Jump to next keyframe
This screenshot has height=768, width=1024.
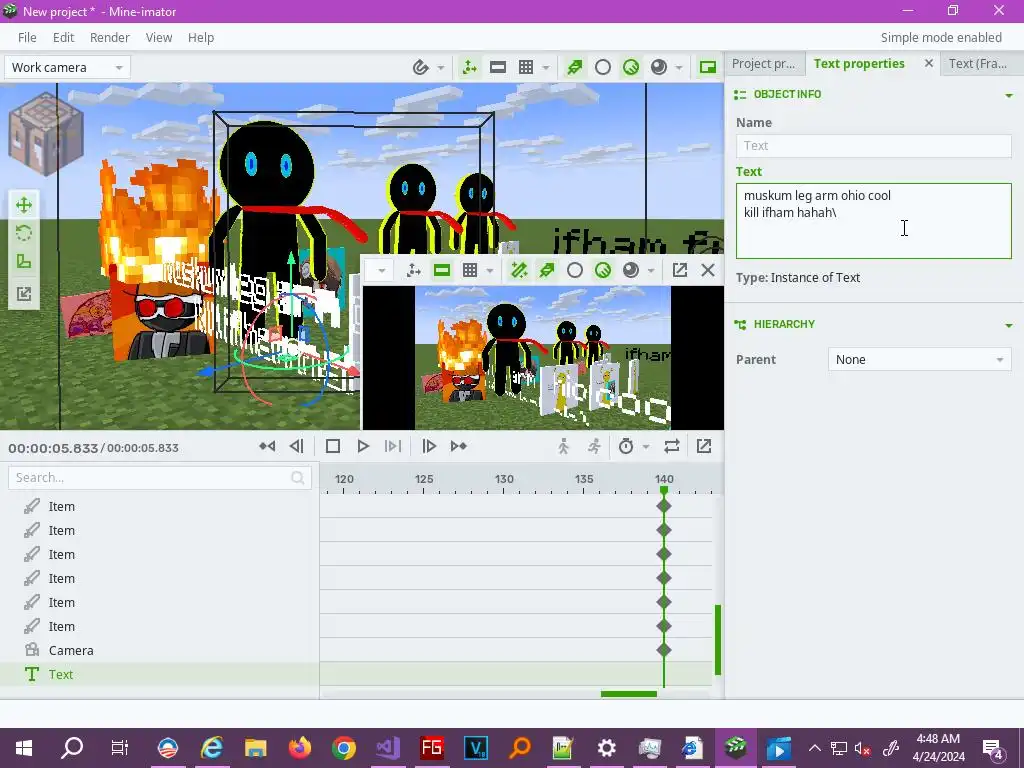[x=458, y=446]
